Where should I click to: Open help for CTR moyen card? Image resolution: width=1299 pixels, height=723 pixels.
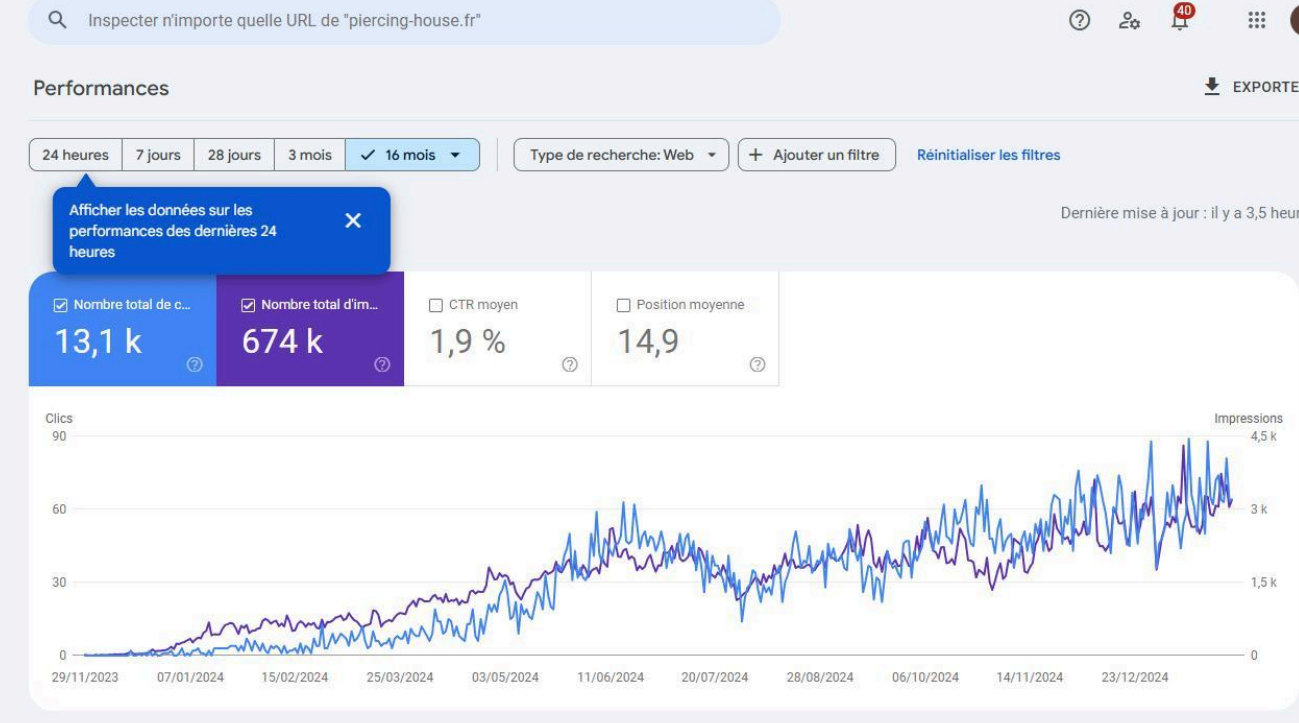point(569,365)
